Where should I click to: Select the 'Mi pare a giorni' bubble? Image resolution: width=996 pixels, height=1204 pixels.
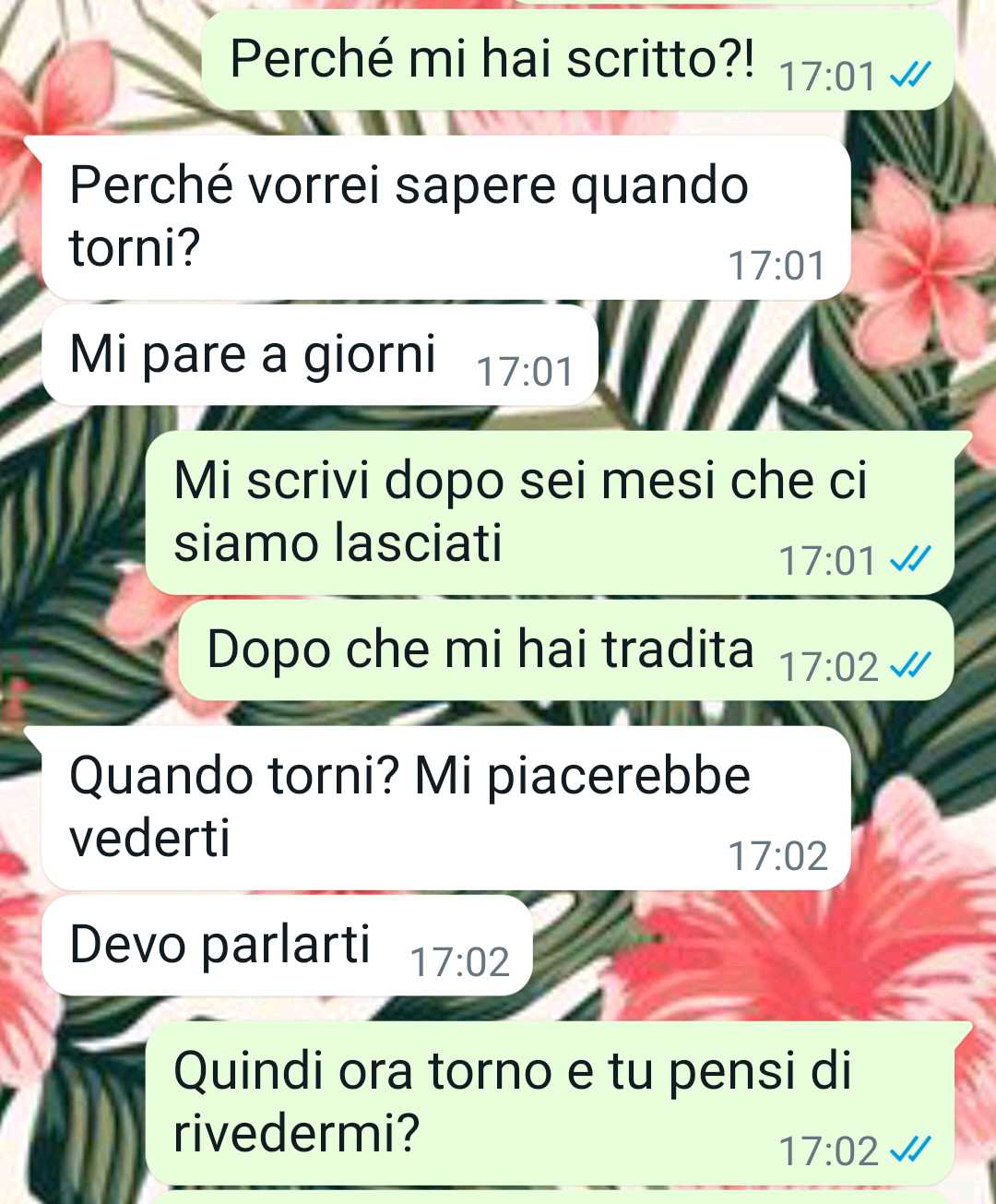(320, 355)
